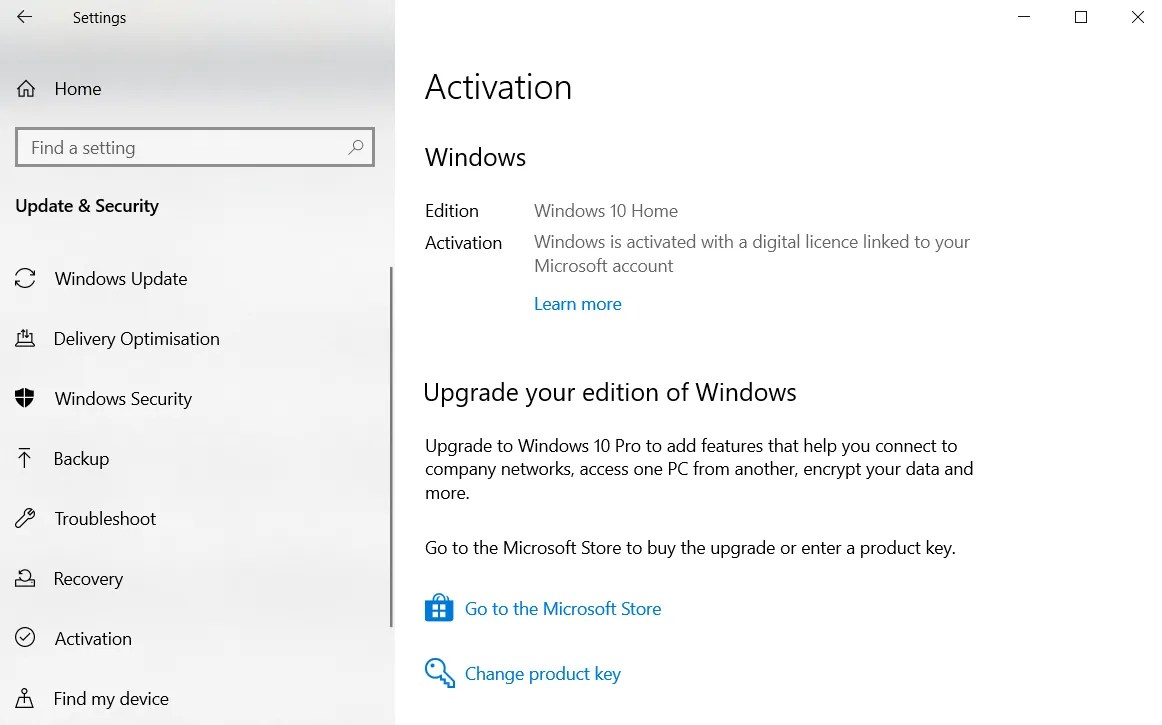This screenshot has width=1162, height=725.
Task: Click the Activation checkmark icon
Action: (25, 639)
